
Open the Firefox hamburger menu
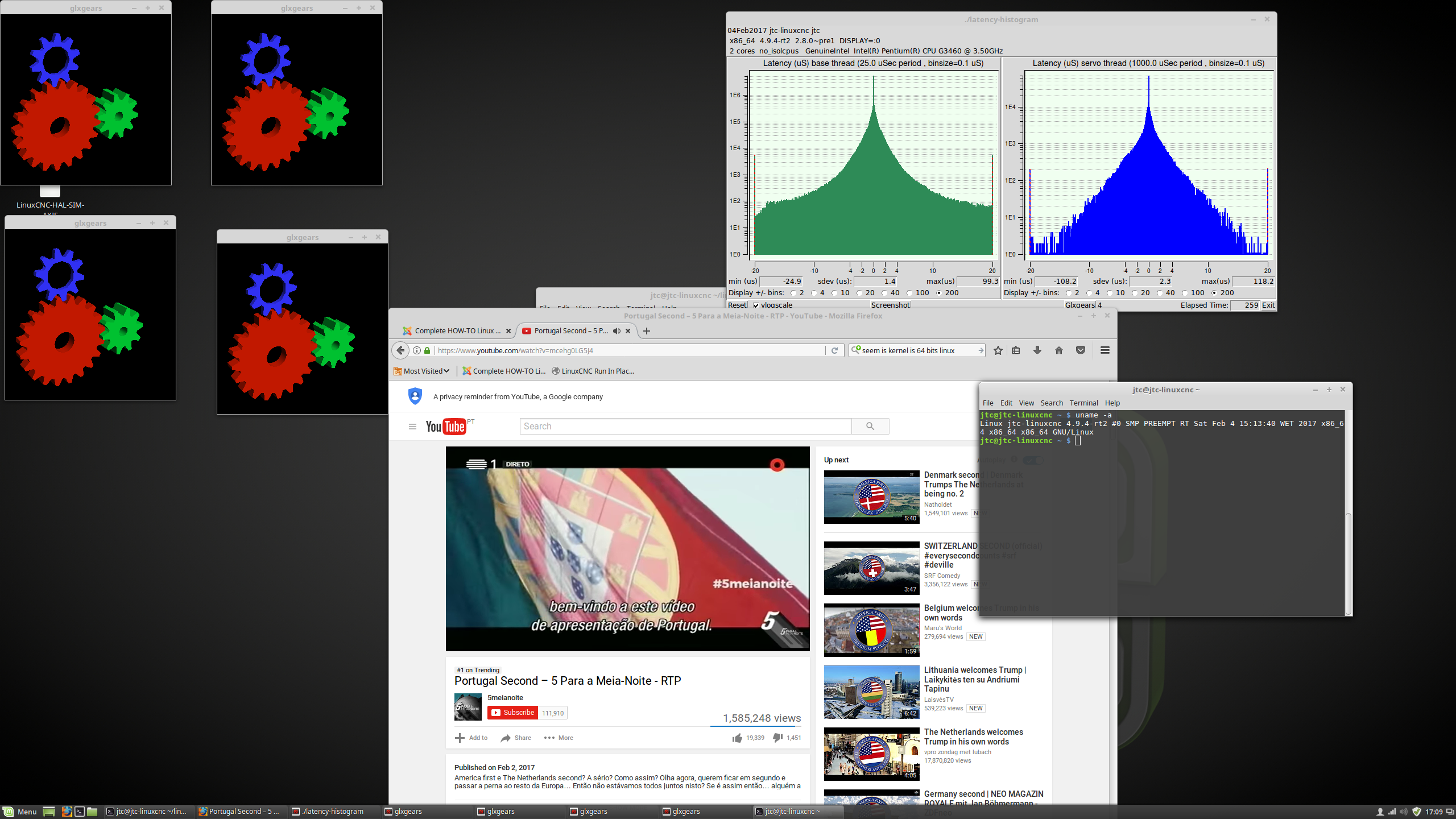tap(1105, 350)
